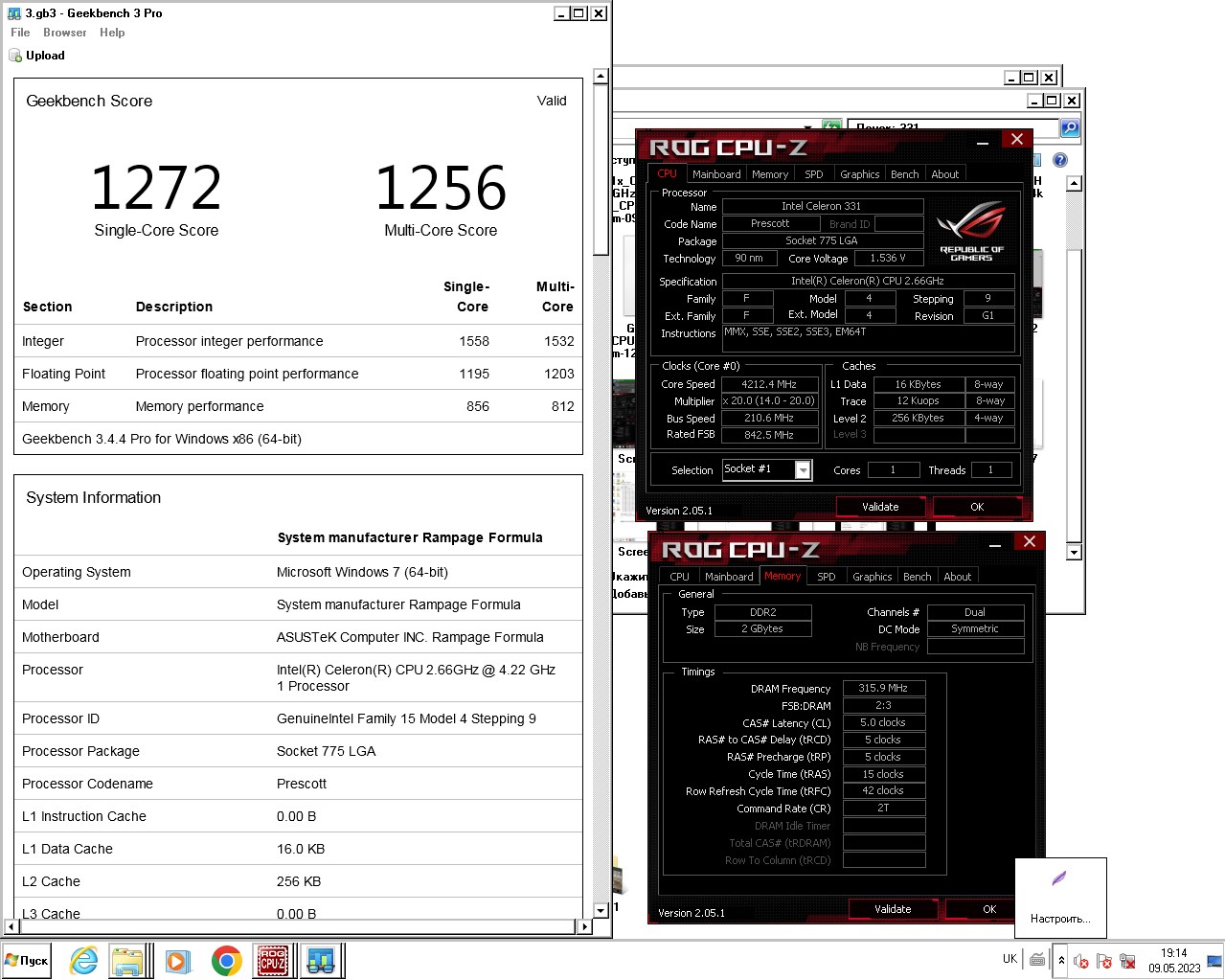The width and height of the screenshot is (1225, 980).
Task: Click background window scrollbar down arrow
Action: pyautogui.click(x=1074, y=552)
